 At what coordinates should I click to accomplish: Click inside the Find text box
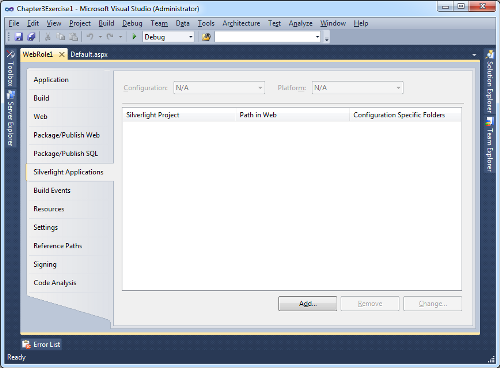(x=265, y=37)
